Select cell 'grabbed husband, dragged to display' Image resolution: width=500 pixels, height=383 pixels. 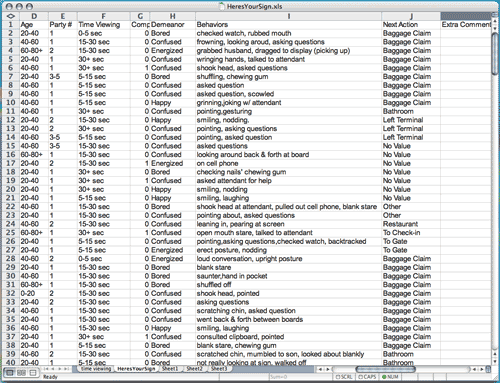point(289,51)
